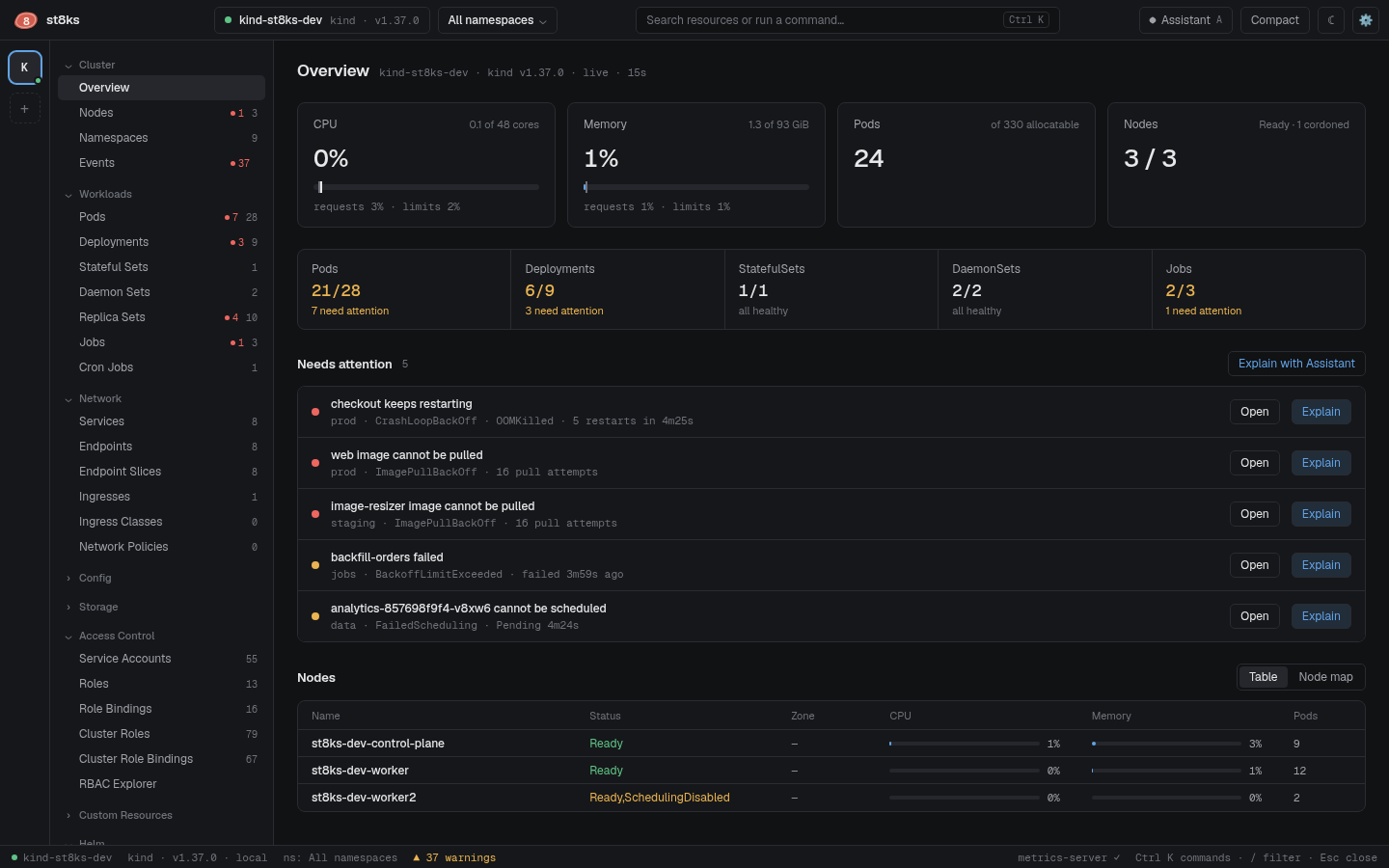Click the Memory usage bar in the Memory card
The width and height of the screenshot is (1389, 868).
pyautogui.click(x=696, y=187)
